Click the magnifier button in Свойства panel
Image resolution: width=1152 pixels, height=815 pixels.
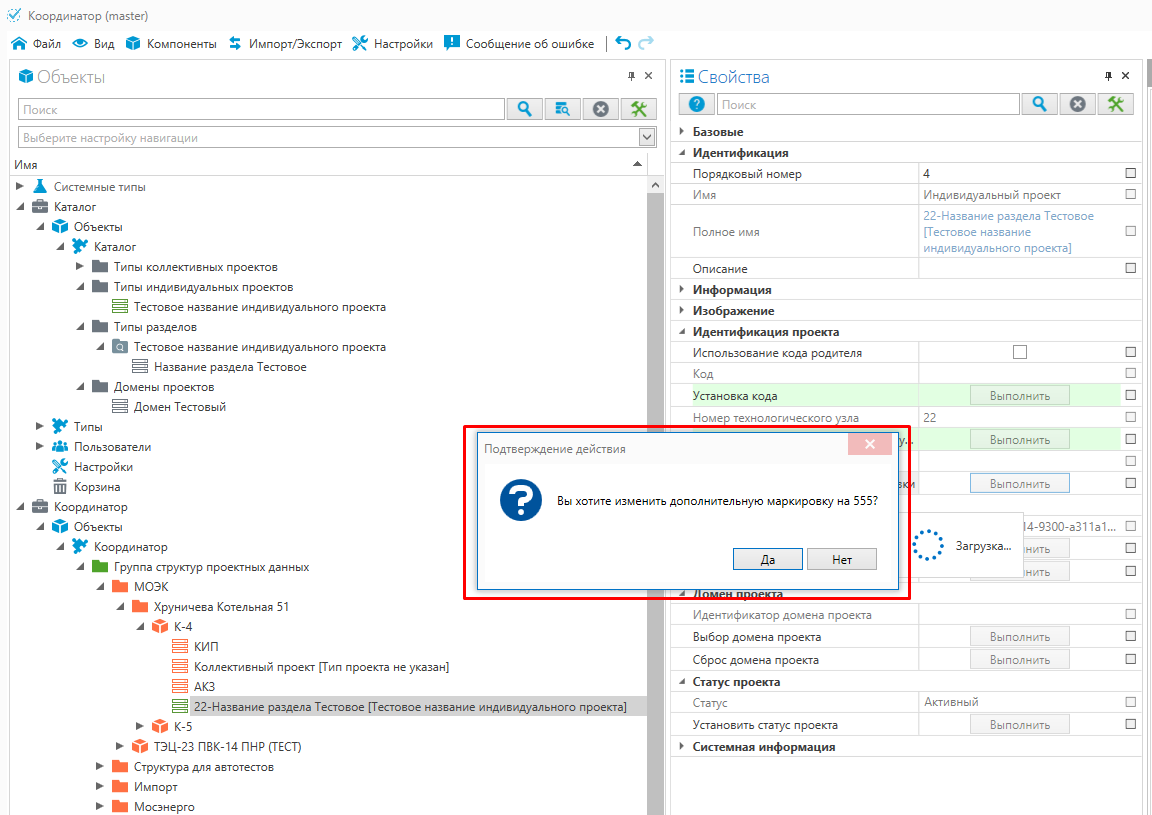[1040, 104]
